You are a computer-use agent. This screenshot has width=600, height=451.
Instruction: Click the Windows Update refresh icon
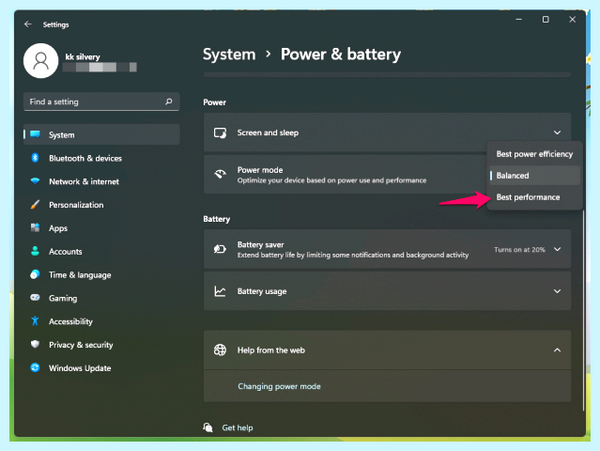(35, 368)
